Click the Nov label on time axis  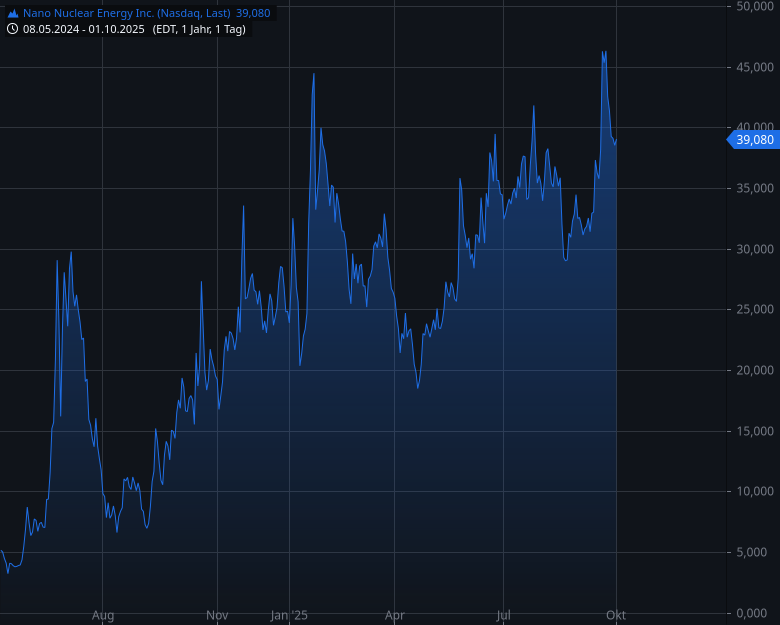pyautogui.click(x=217, y=615)
